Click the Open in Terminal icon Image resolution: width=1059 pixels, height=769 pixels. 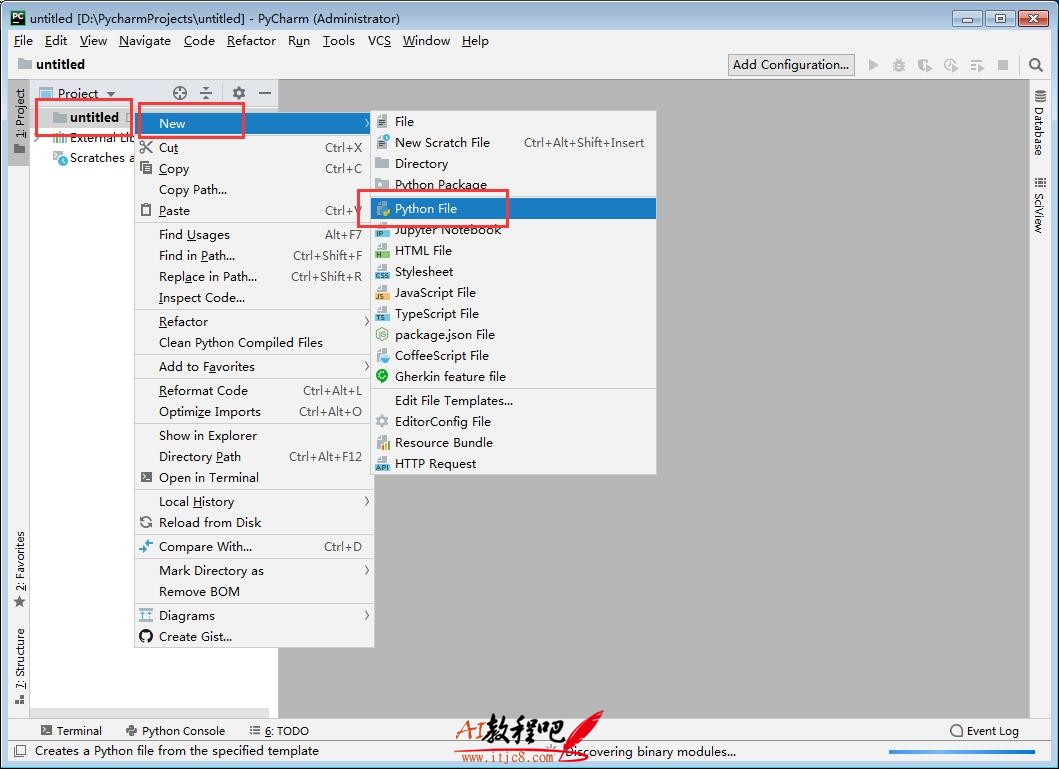[x=146, y=477]
